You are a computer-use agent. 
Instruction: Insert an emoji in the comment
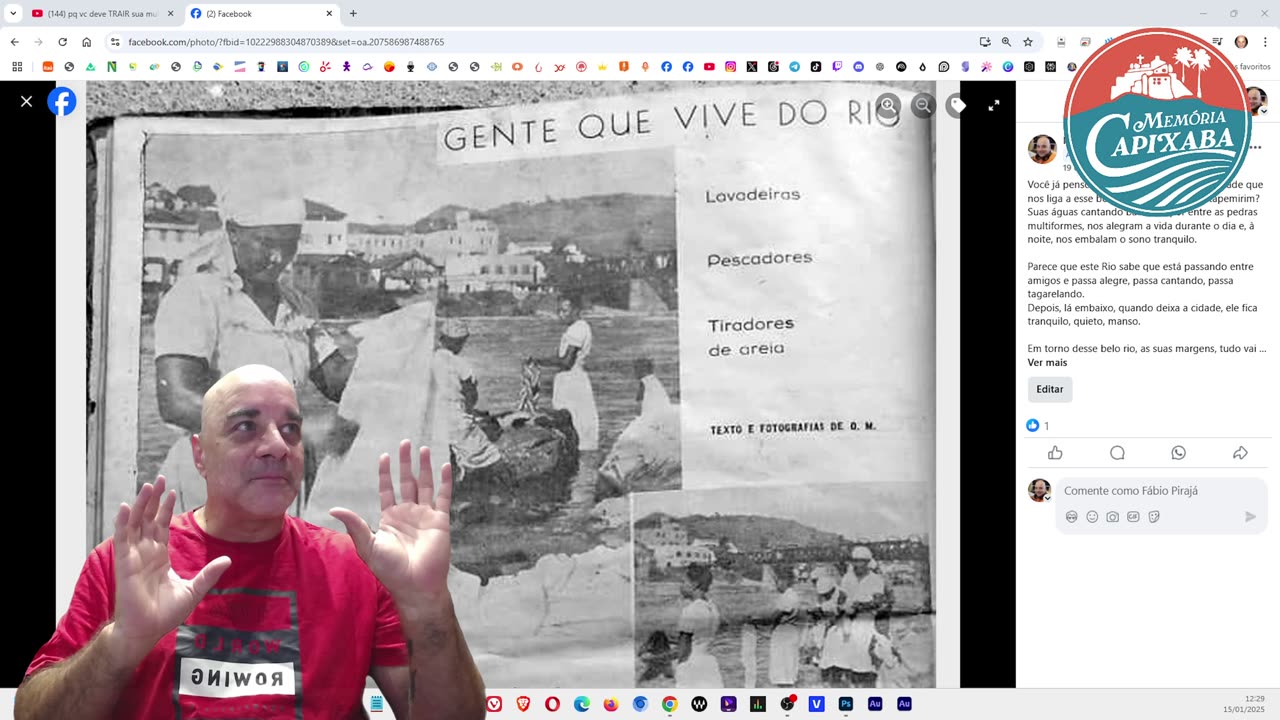(x=1092, y=517)
